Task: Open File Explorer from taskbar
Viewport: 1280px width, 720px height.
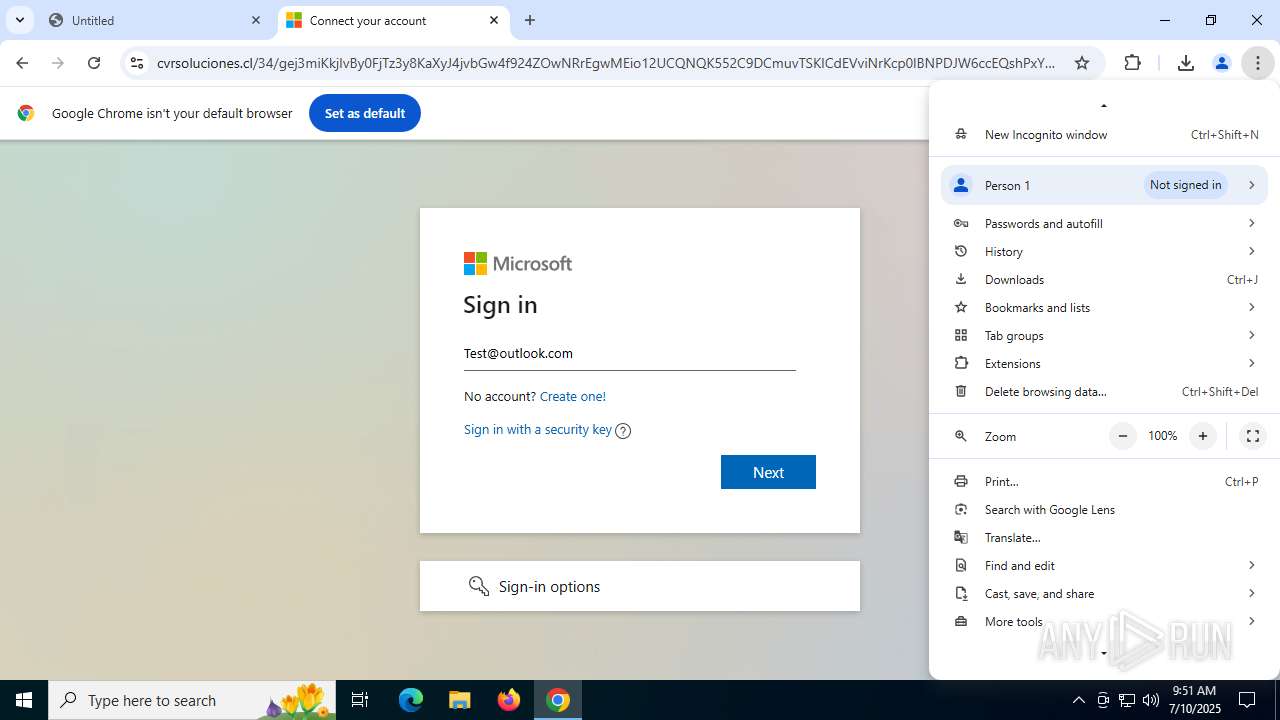Action: [x=459, y=700]
